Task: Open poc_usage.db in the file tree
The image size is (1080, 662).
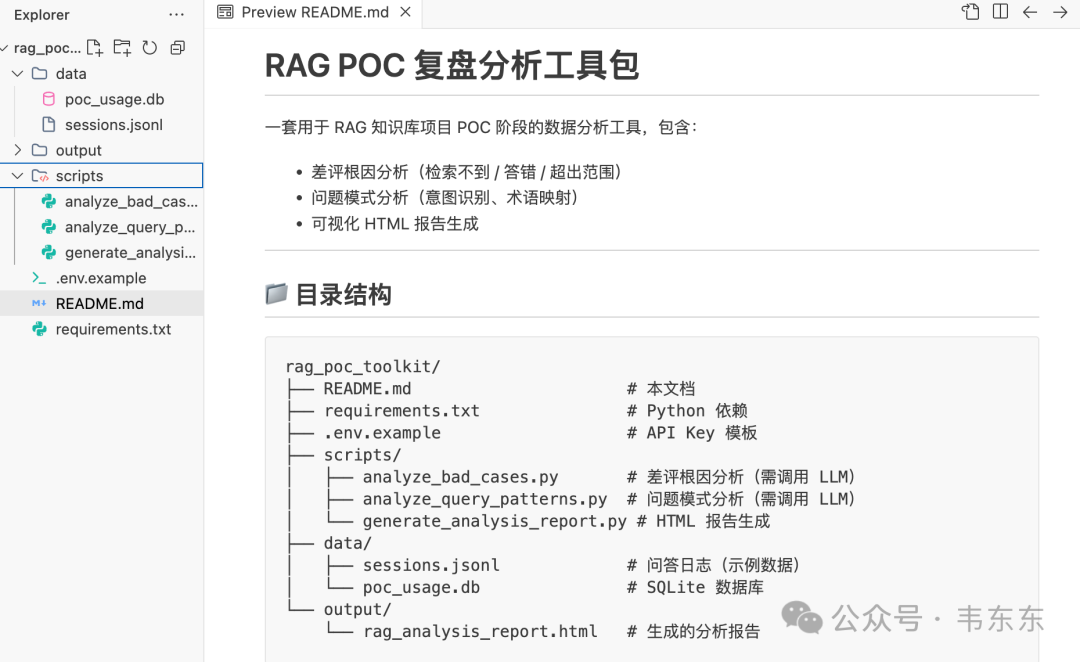Action: pos(114,99)
